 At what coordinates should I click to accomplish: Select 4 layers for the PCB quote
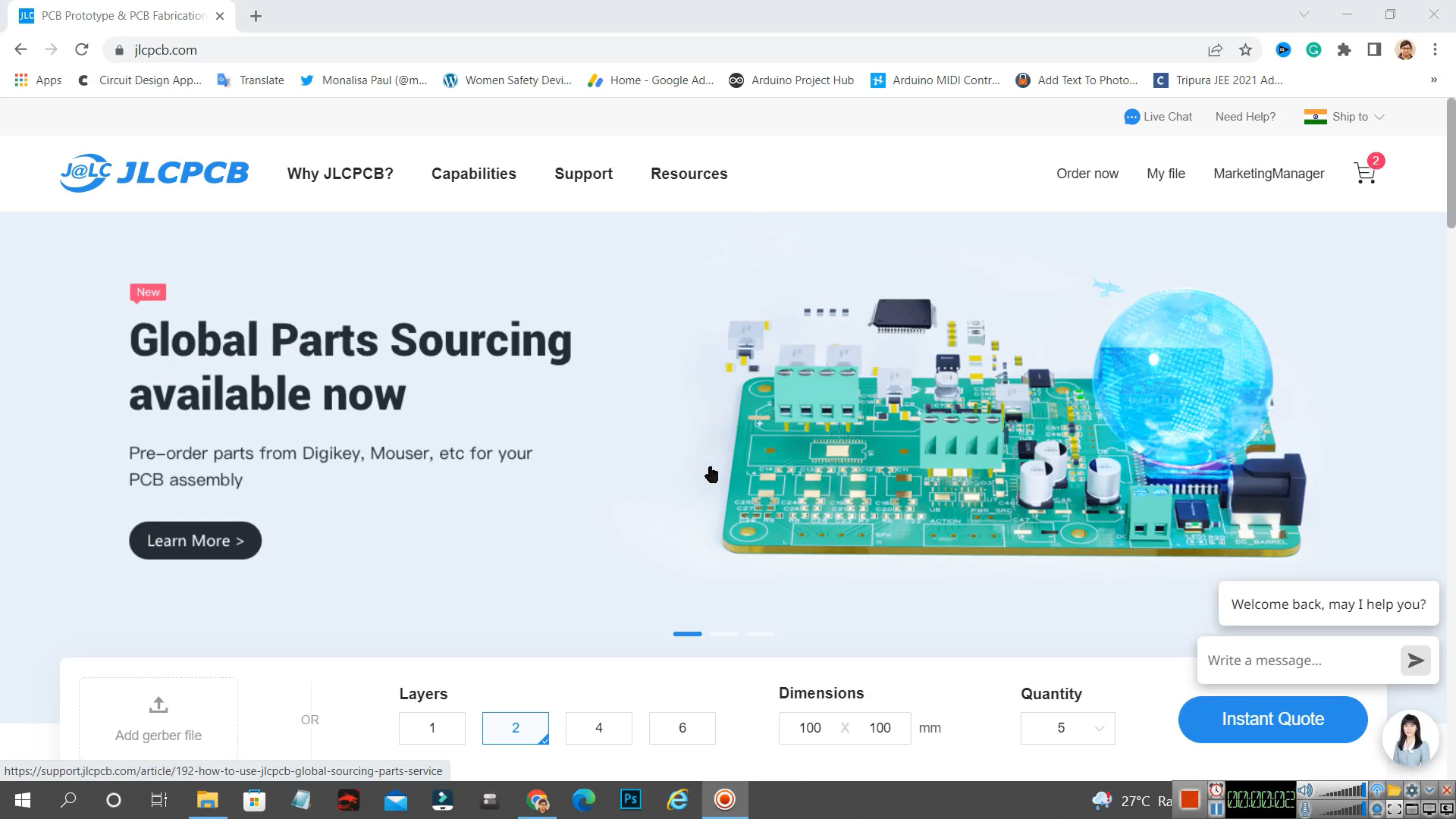[598, 727]
